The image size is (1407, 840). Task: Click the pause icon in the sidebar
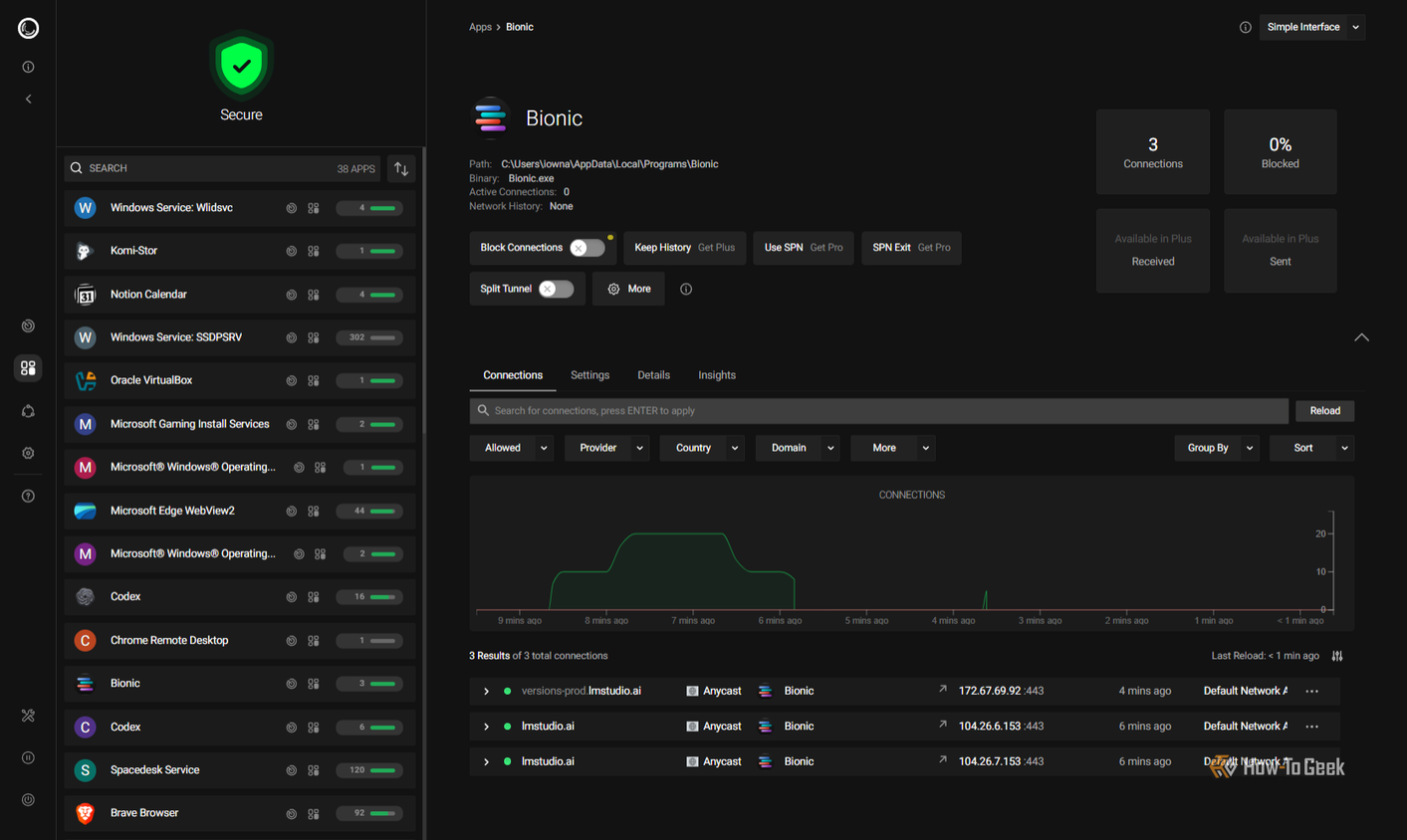[x=28, y=757]
